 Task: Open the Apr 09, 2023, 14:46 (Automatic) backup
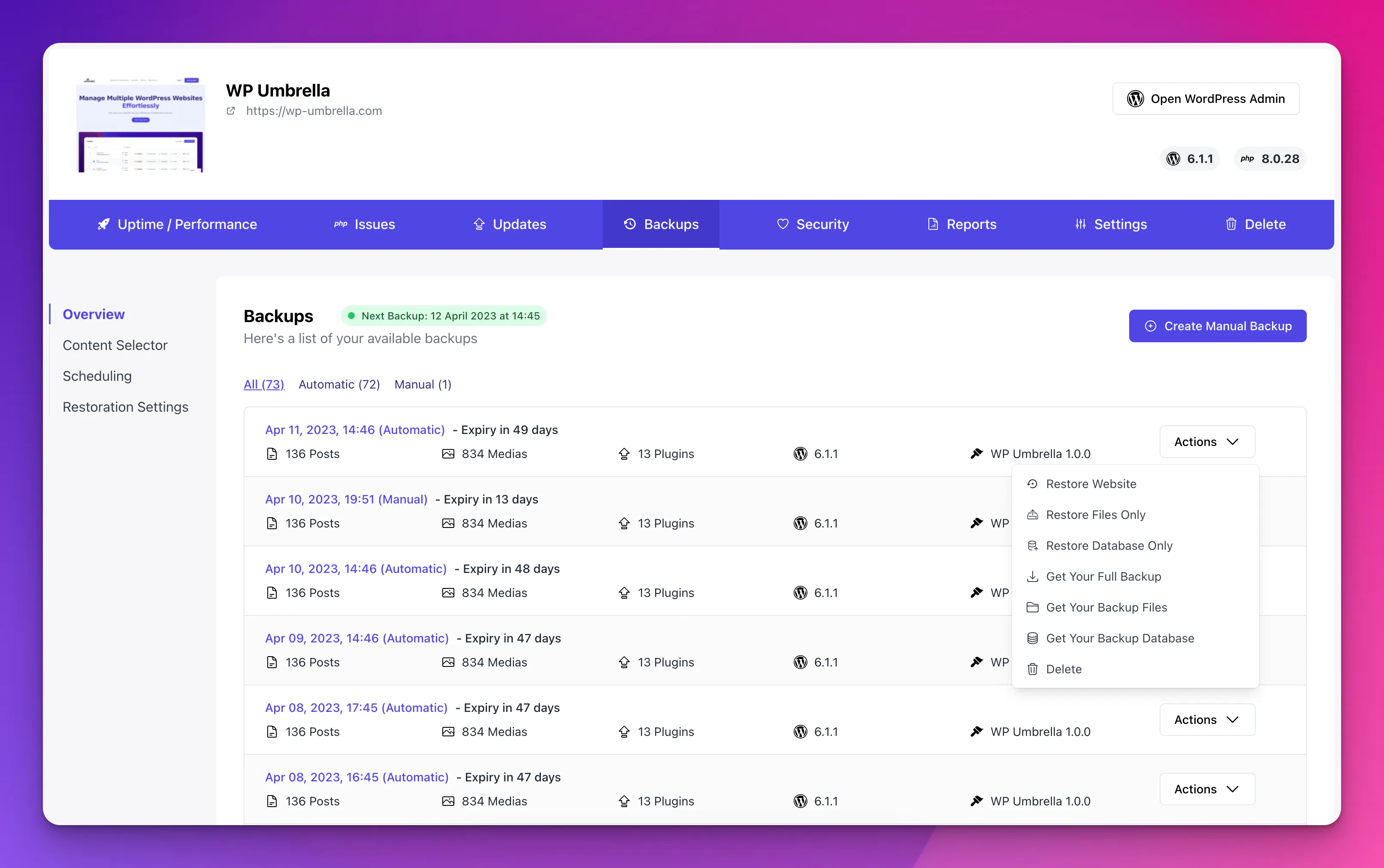357,639
